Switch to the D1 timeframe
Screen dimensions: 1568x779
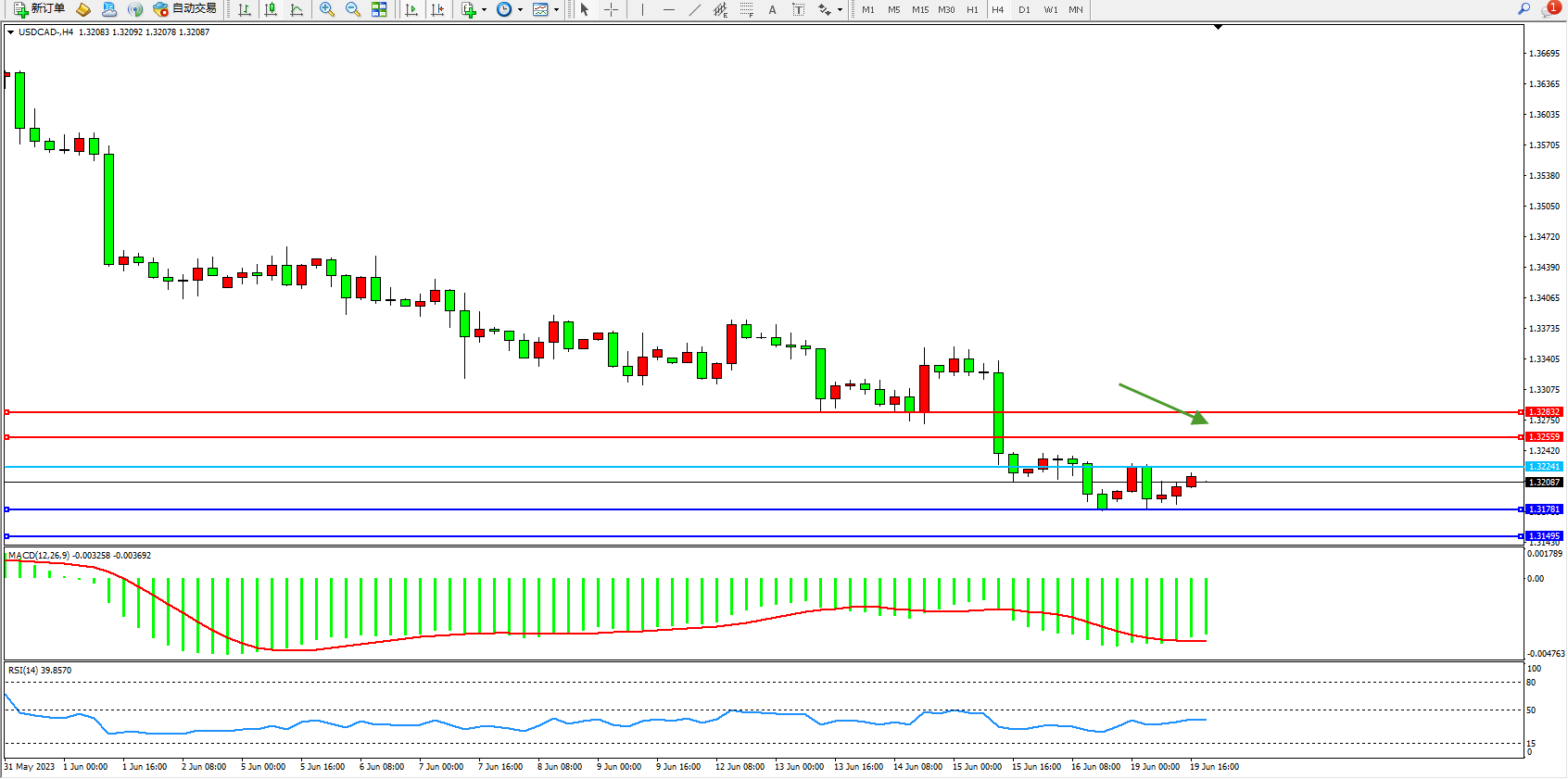pyautogui.click(x=1024, y=9)
